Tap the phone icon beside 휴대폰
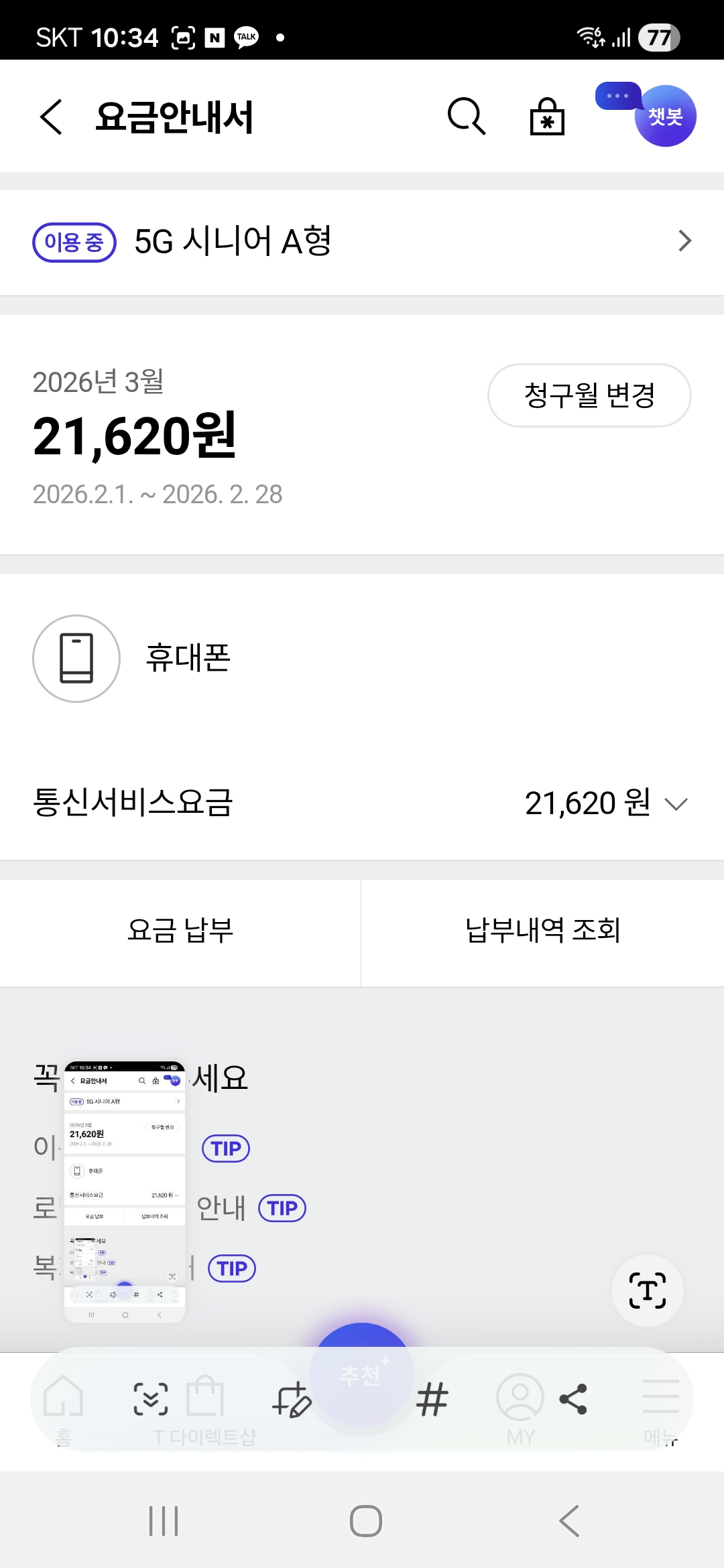Image resolution: width=724 pixels, height=1568 pixels. pyautogui.click(x=76, y=659)
